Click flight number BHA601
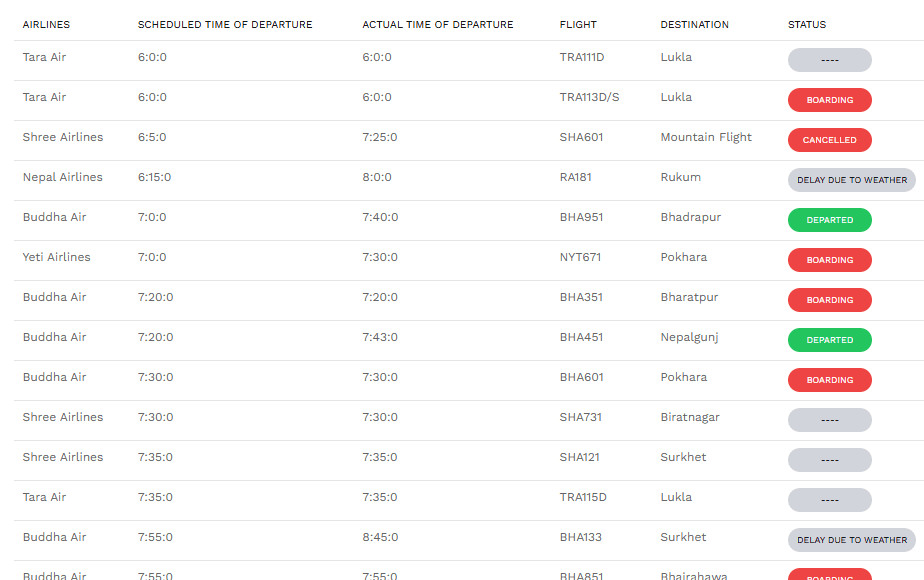The height and width of the screenshot is (580, 924). (x=581, y=377)
